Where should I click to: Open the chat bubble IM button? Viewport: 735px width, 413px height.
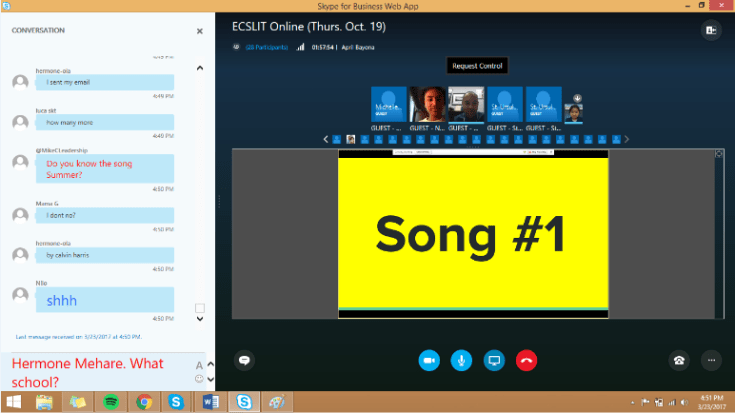point(244,360)
